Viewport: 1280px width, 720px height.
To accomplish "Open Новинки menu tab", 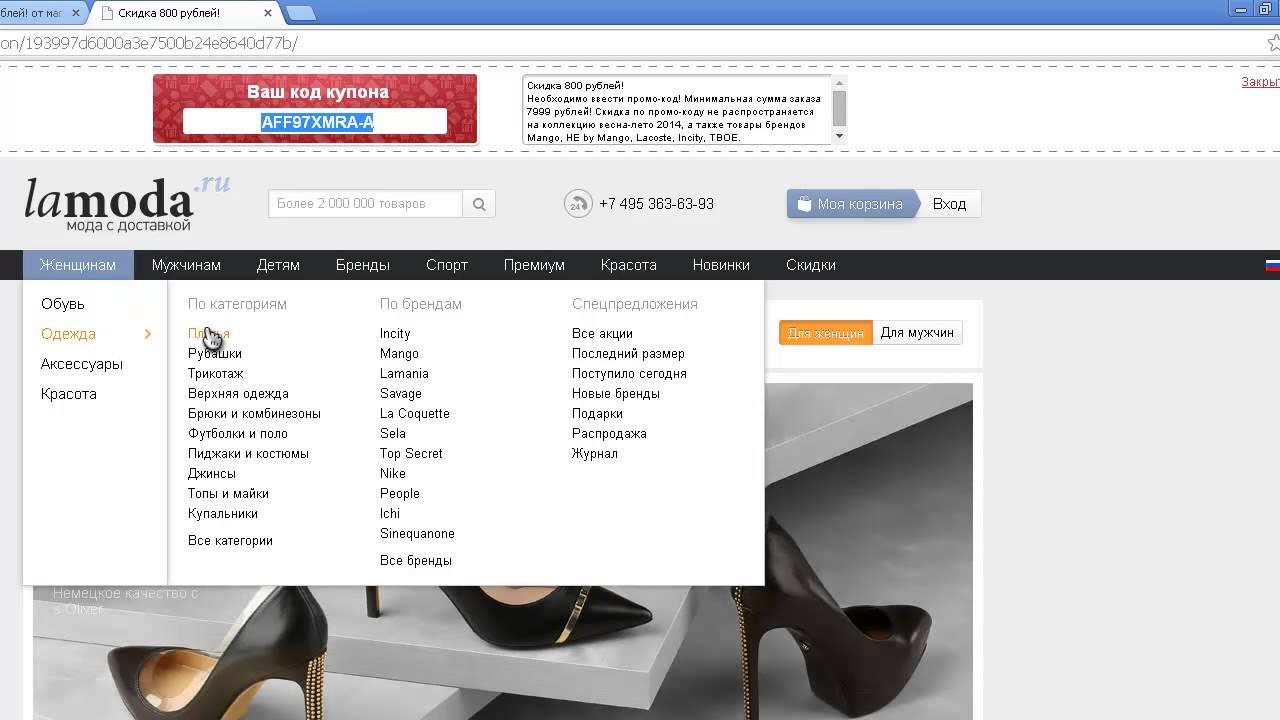I will (721, 265).
